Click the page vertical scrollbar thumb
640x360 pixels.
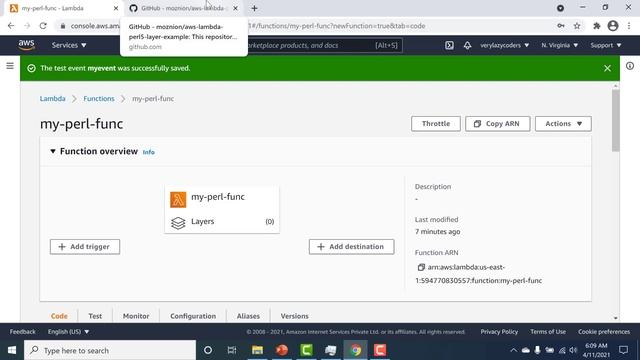pyautogui.click(x=616, y=120)
